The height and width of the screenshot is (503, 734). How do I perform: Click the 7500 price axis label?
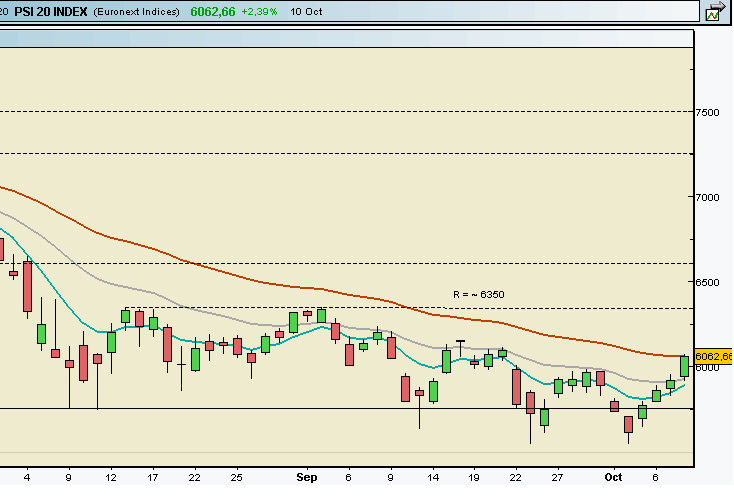click(708, 112)
